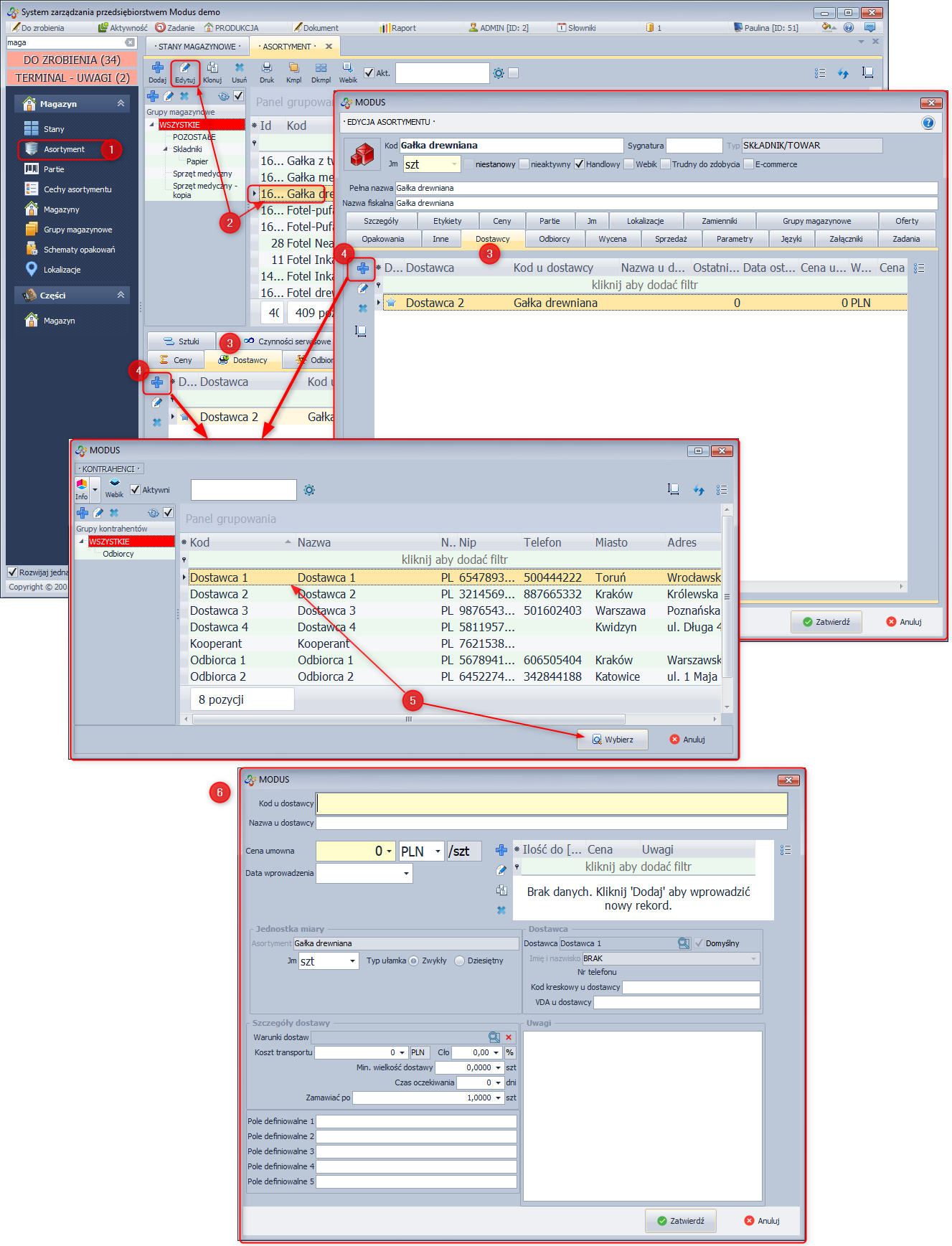Click the Info icon in Kontrahenci window
Screen dimensions: 952x1246
(82, 489)
